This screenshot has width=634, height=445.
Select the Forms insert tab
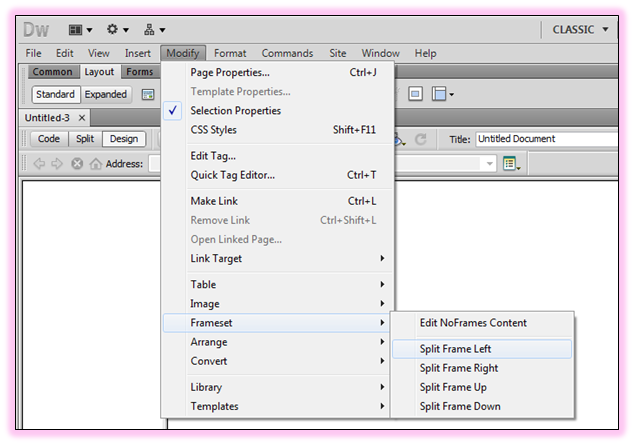(x=140, y=72)
